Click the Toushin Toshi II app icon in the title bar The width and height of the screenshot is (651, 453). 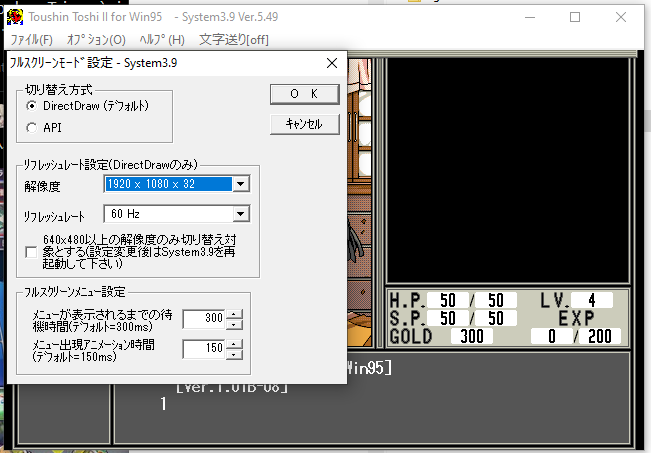pyautogui.click(x=15, y=17)
